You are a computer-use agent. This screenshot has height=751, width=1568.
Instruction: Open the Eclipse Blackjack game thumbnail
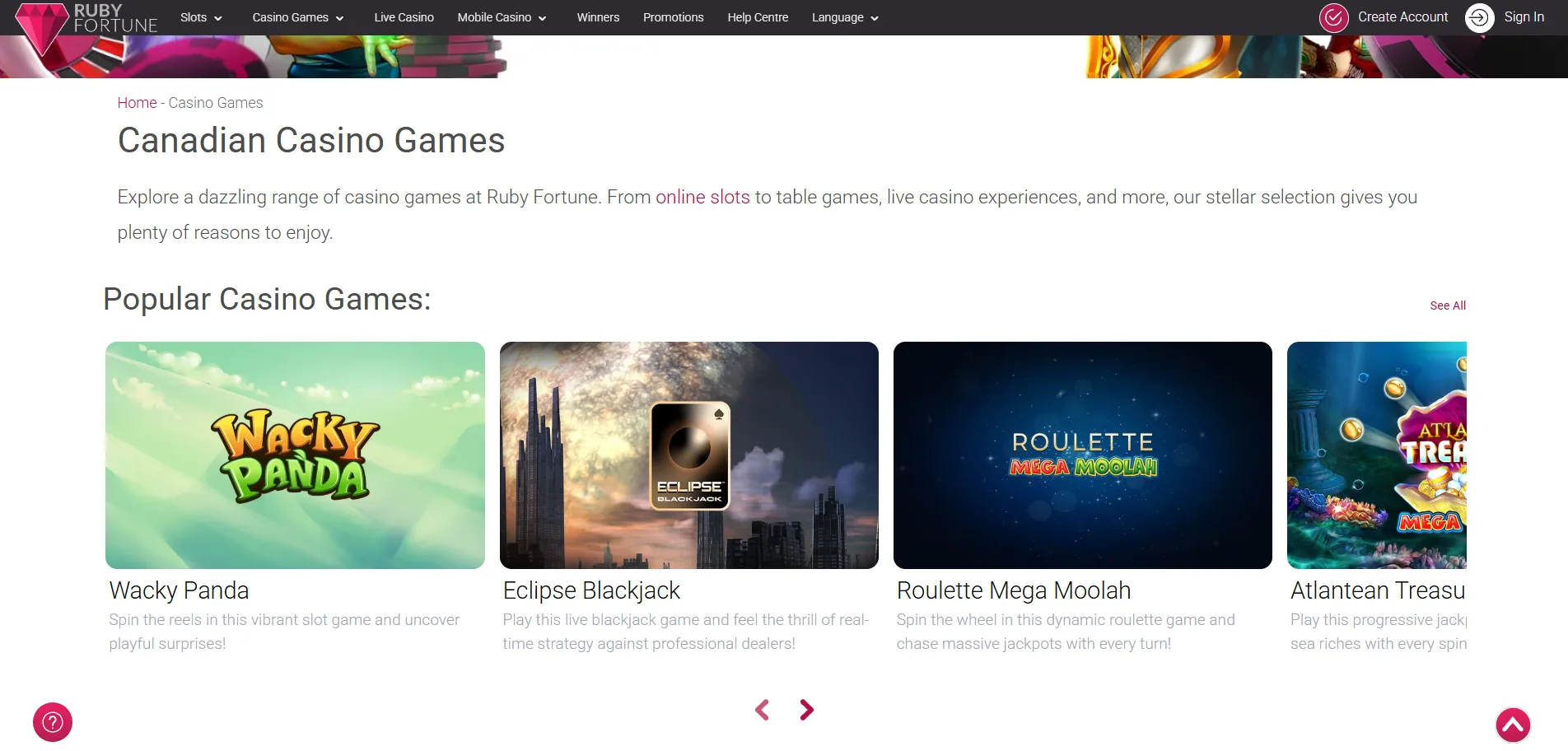(689, 455)
